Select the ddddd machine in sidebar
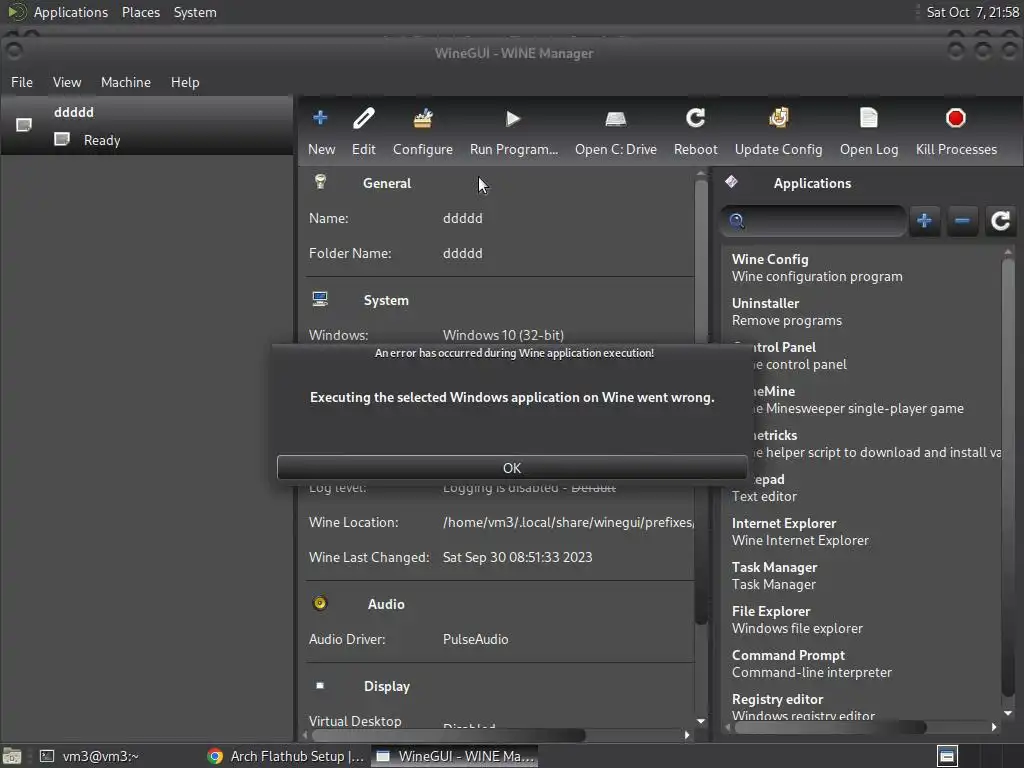Image resolution: width=1024 pixels, height=768 pixels. [147, 126]
